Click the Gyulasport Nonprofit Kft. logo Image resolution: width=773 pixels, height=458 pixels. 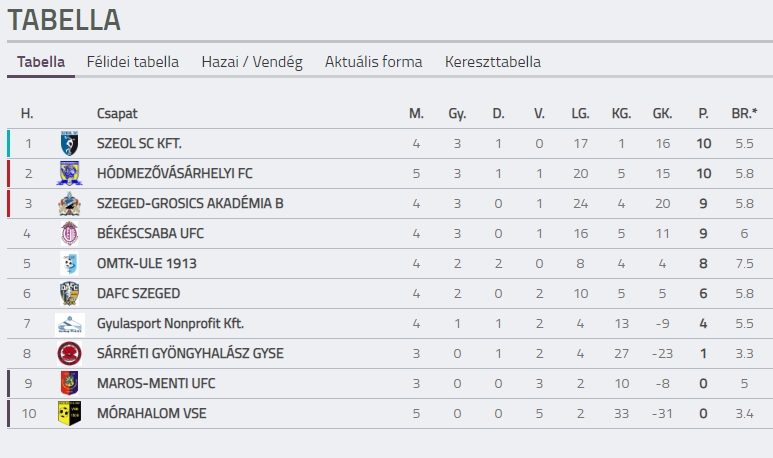[69, 323]
